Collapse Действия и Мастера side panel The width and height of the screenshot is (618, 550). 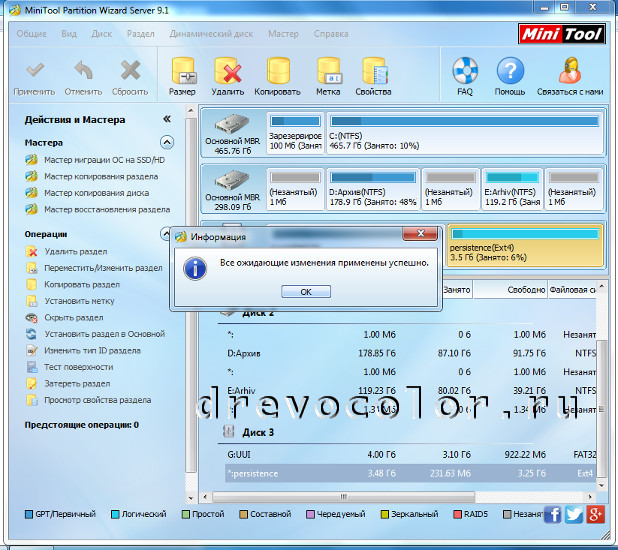(x=167, y=119)
